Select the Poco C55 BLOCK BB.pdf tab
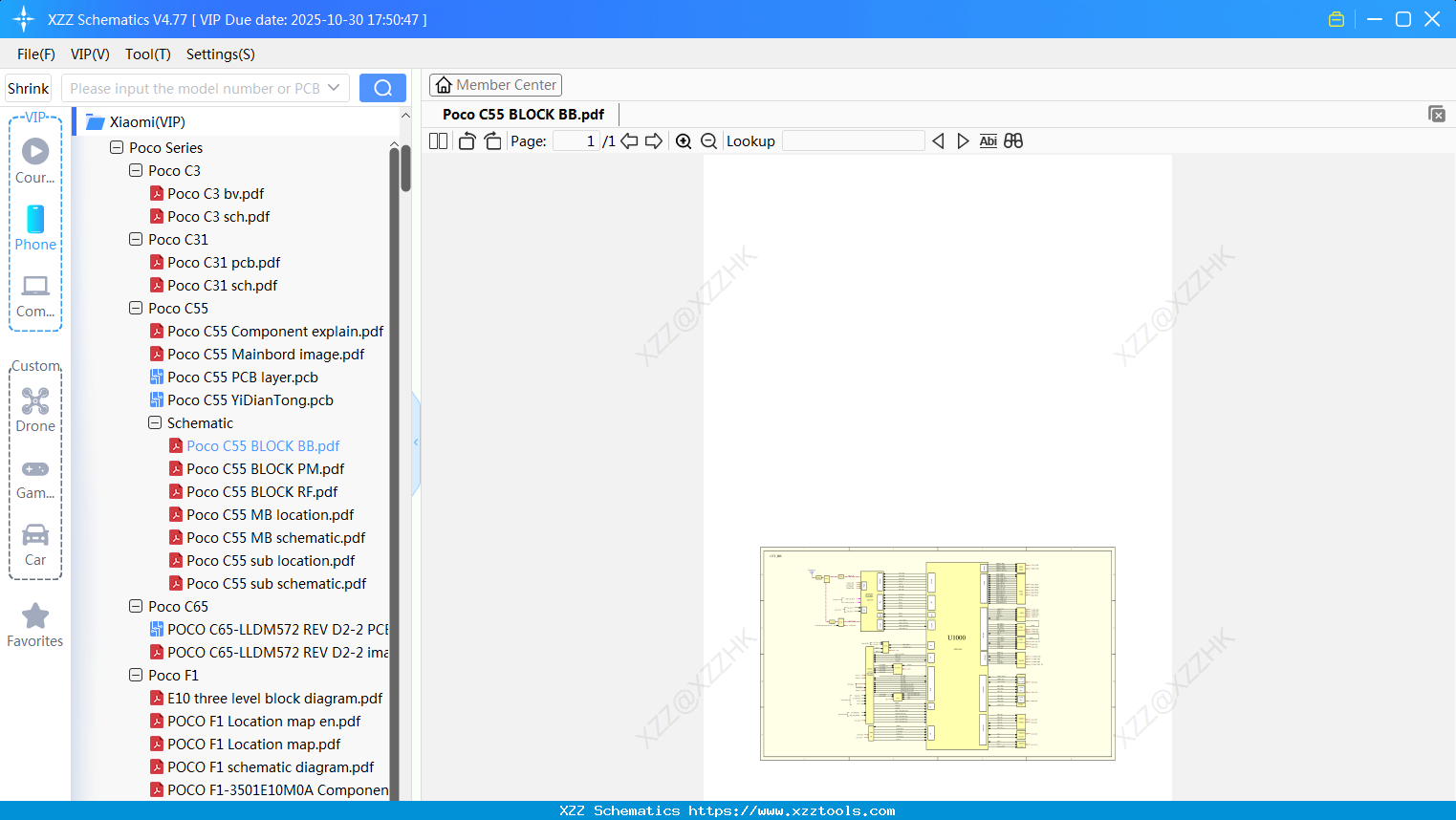 pos(523,115)
